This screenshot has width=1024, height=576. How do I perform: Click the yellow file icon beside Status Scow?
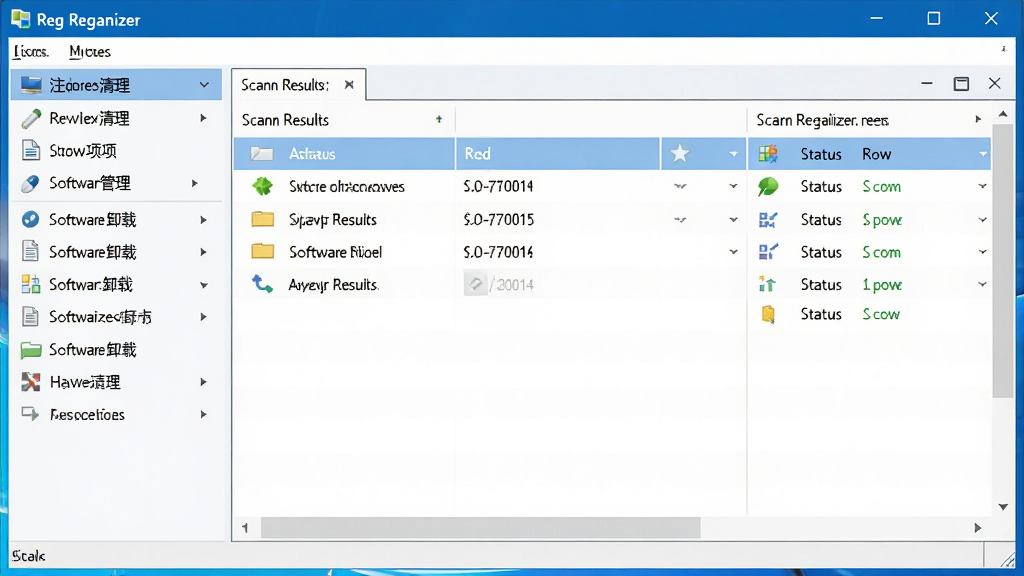768,314
